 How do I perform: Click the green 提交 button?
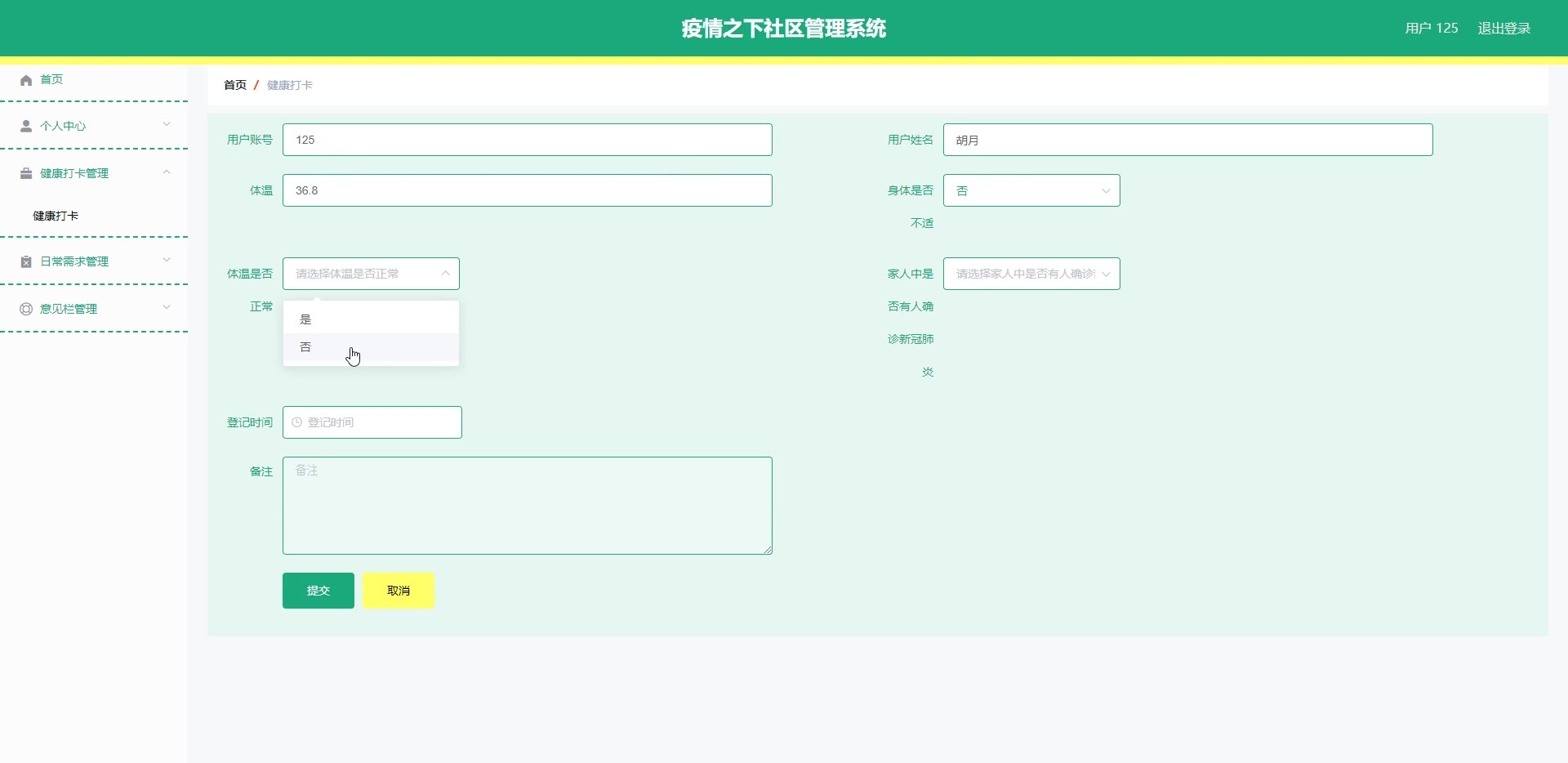pyautogui.click(x=318, y=591)
